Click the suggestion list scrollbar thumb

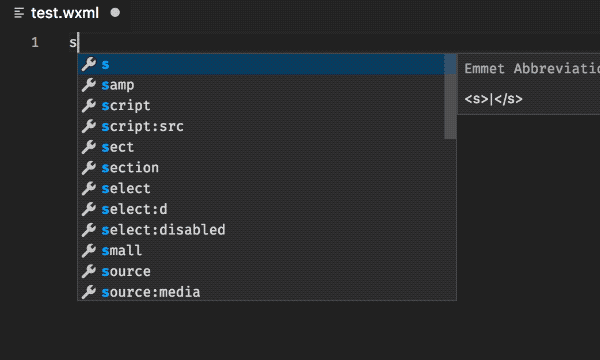450,96
